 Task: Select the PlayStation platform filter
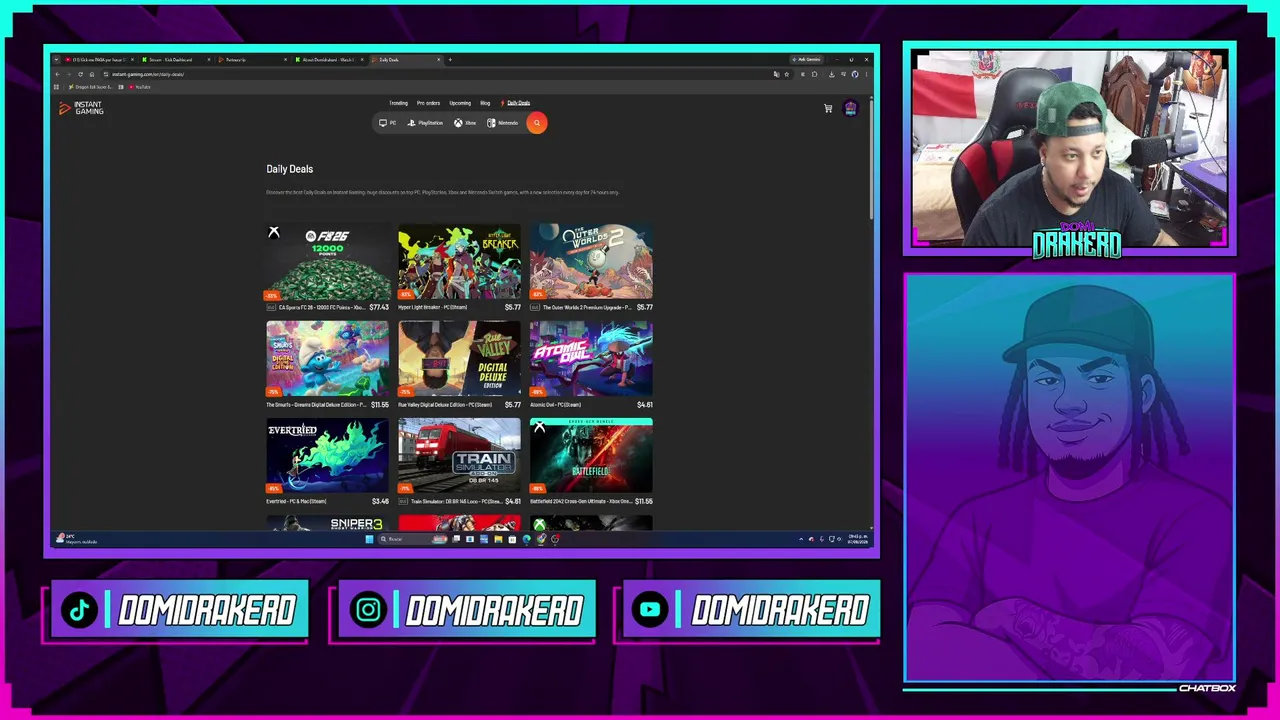425,123
